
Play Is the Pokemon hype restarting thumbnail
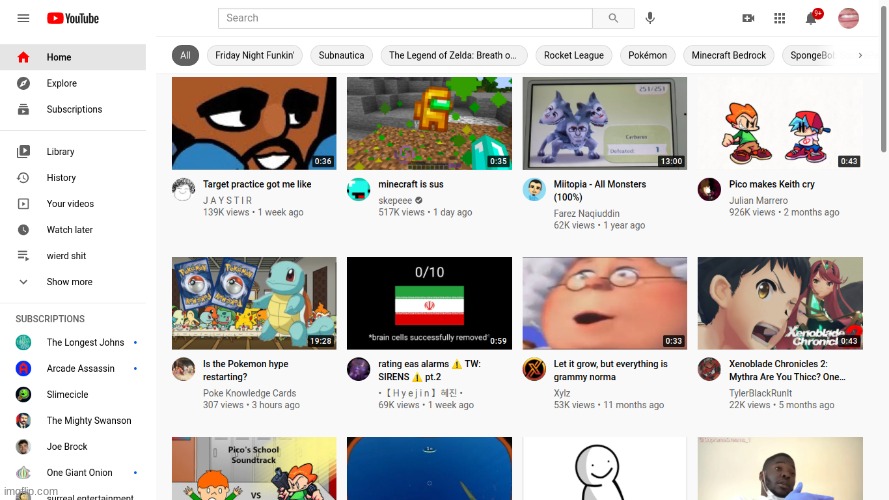tap(254, 303)
